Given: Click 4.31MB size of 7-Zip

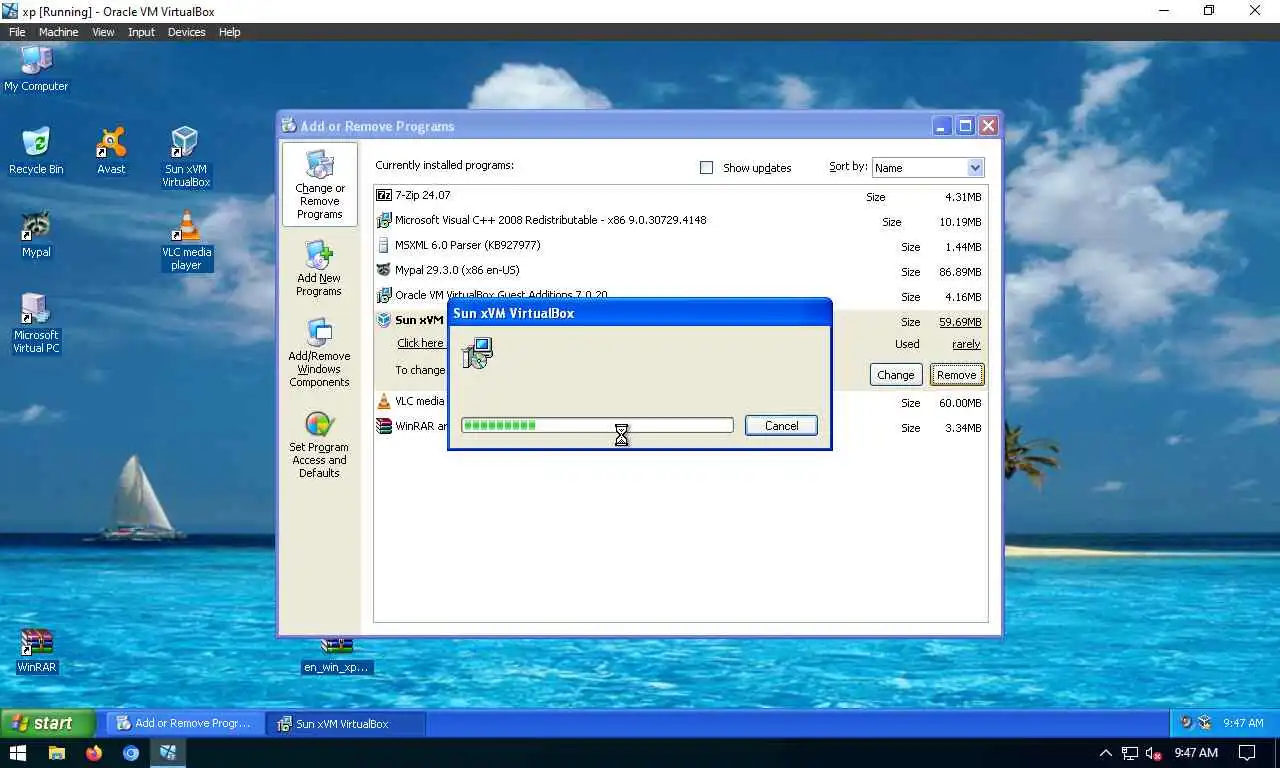Looking at the screenshot, I should (x=963, y=197).
